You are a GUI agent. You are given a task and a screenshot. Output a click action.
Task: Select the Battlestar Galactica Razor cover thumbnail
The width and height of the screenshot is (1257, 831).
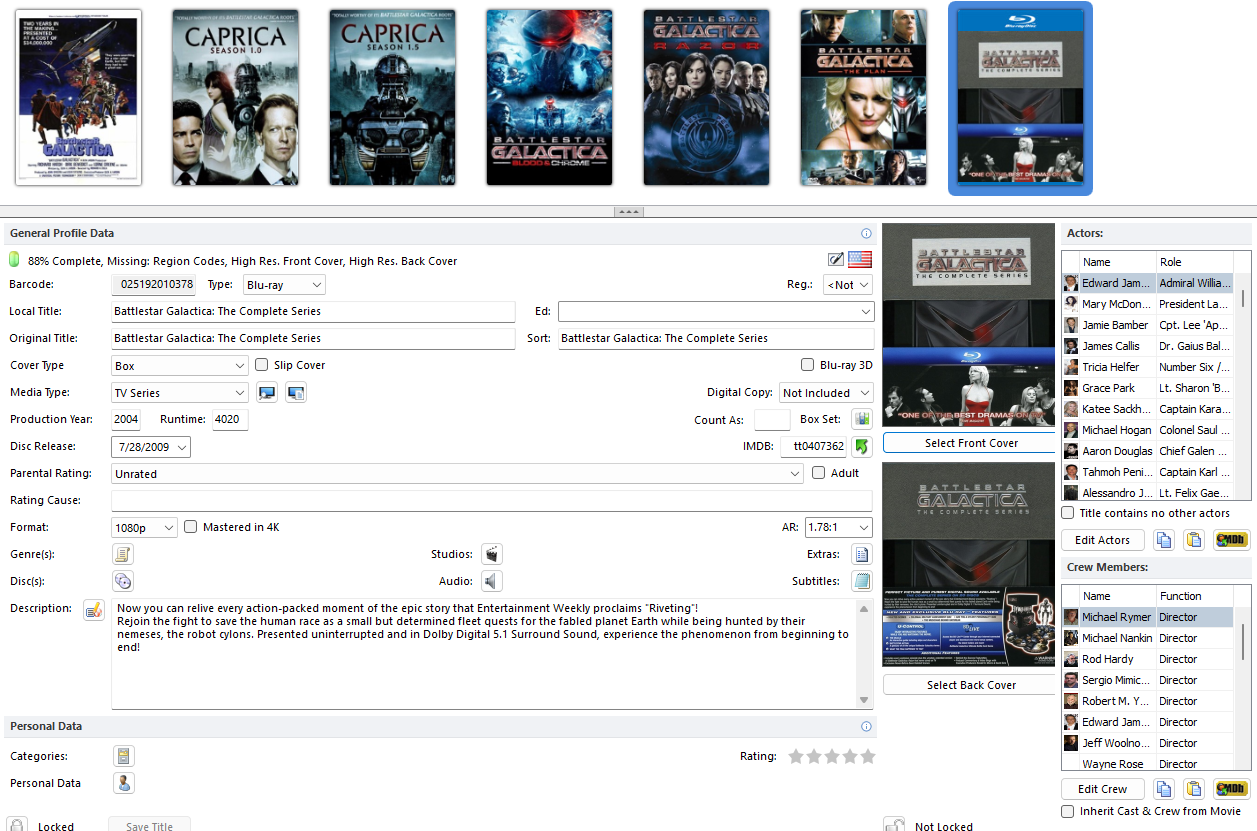click(x=707, y=98)
